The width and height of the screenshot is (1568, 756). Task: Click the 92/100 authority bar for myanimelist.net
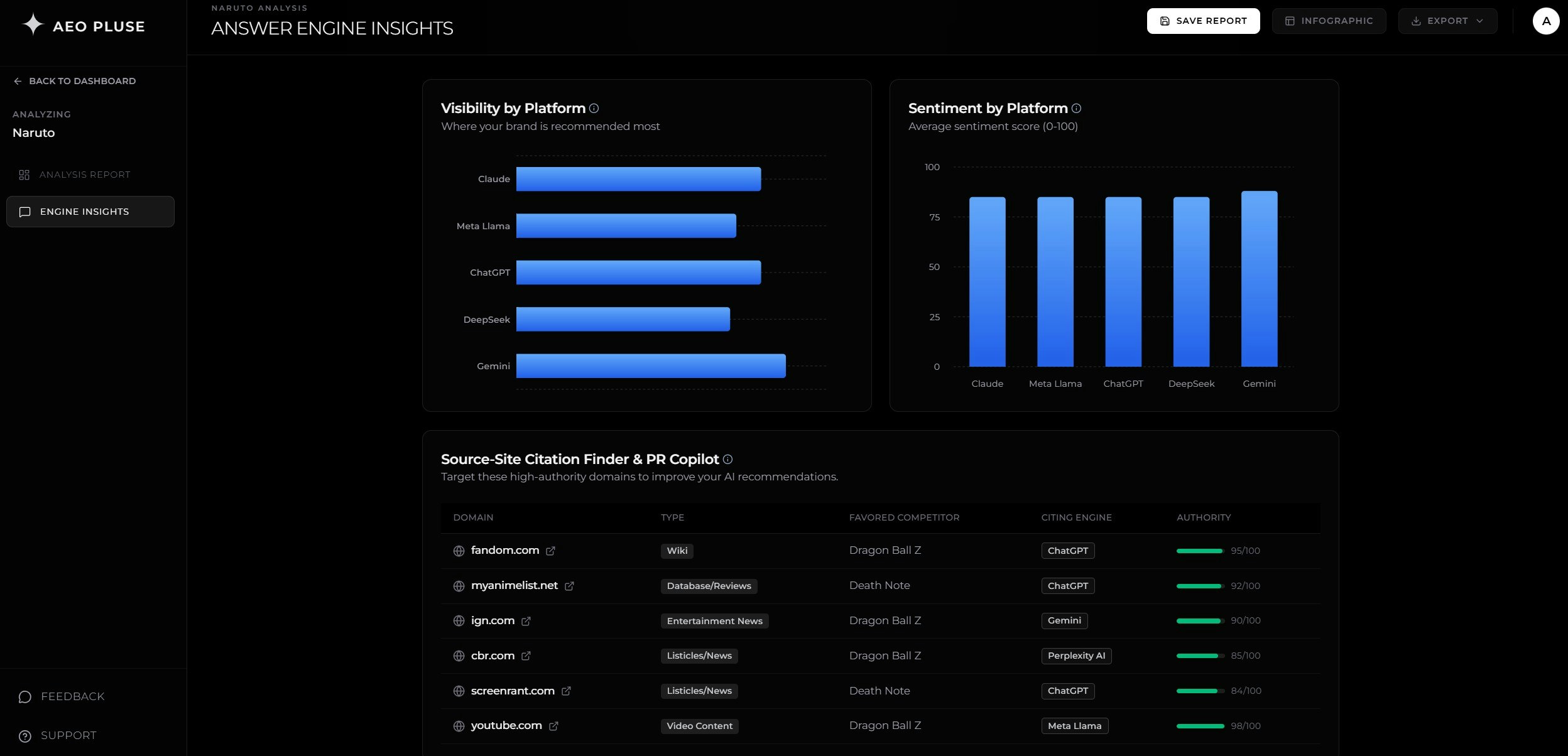(x=1200, y=586)
